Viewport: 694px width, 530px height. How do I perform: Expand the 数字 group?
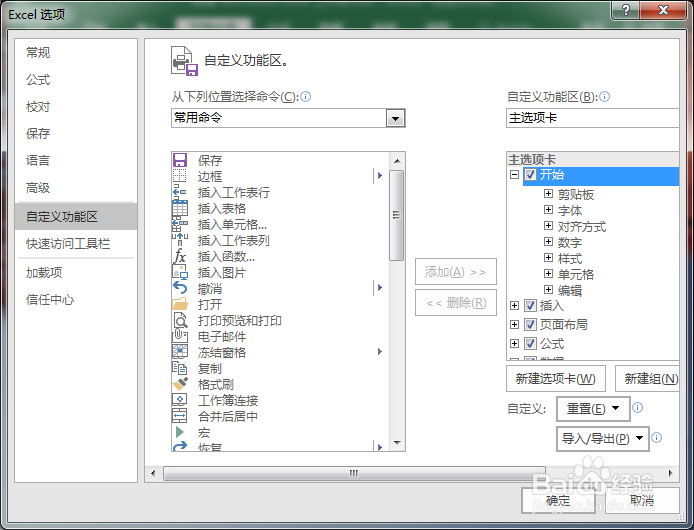point(548,242)
